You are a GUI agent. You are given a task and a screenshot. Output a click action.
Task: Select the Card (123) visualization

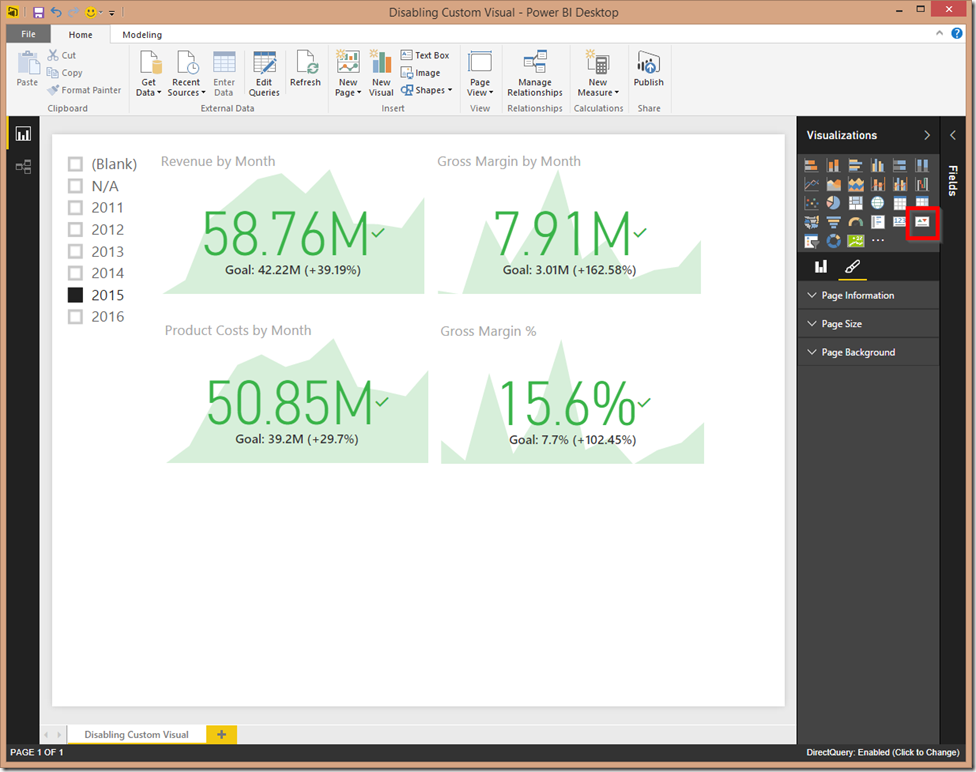click(x=899, y=222)
